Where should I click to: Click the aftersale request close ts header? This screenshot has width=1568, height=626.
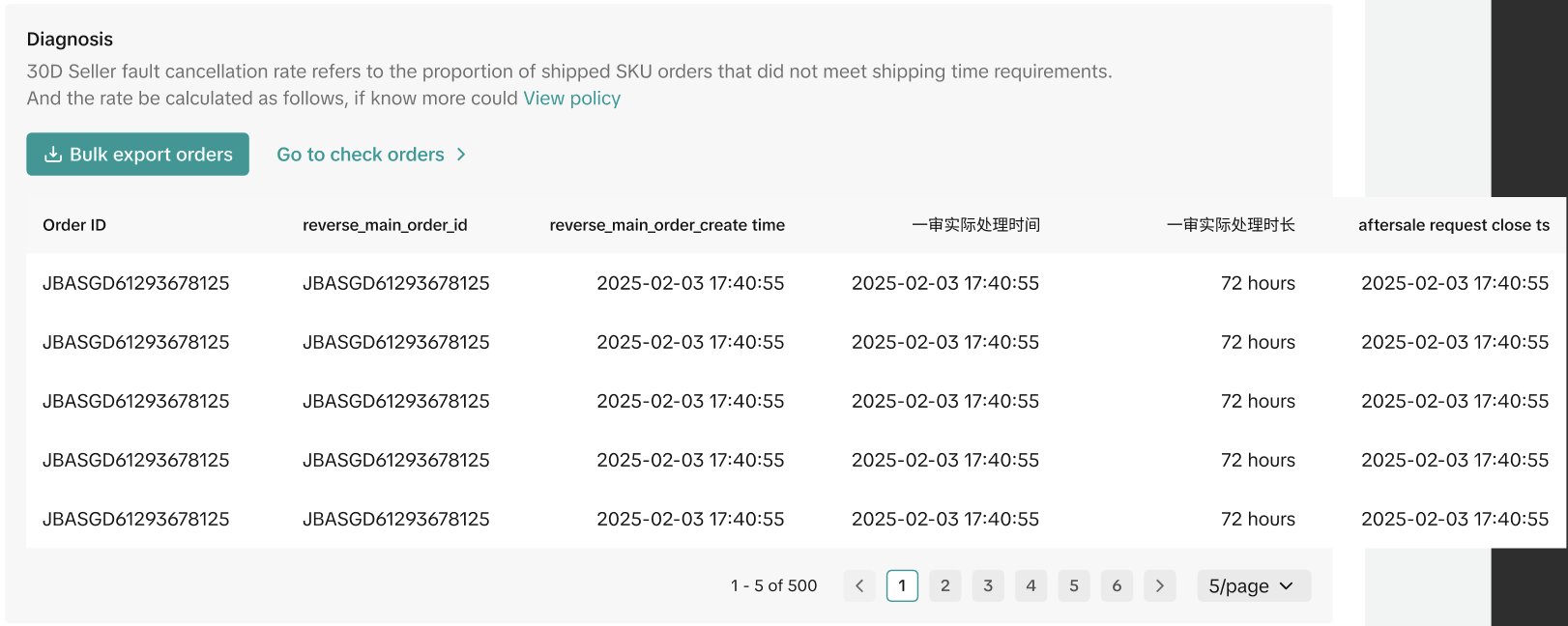pyautogui.click(x=1453, y=225)
